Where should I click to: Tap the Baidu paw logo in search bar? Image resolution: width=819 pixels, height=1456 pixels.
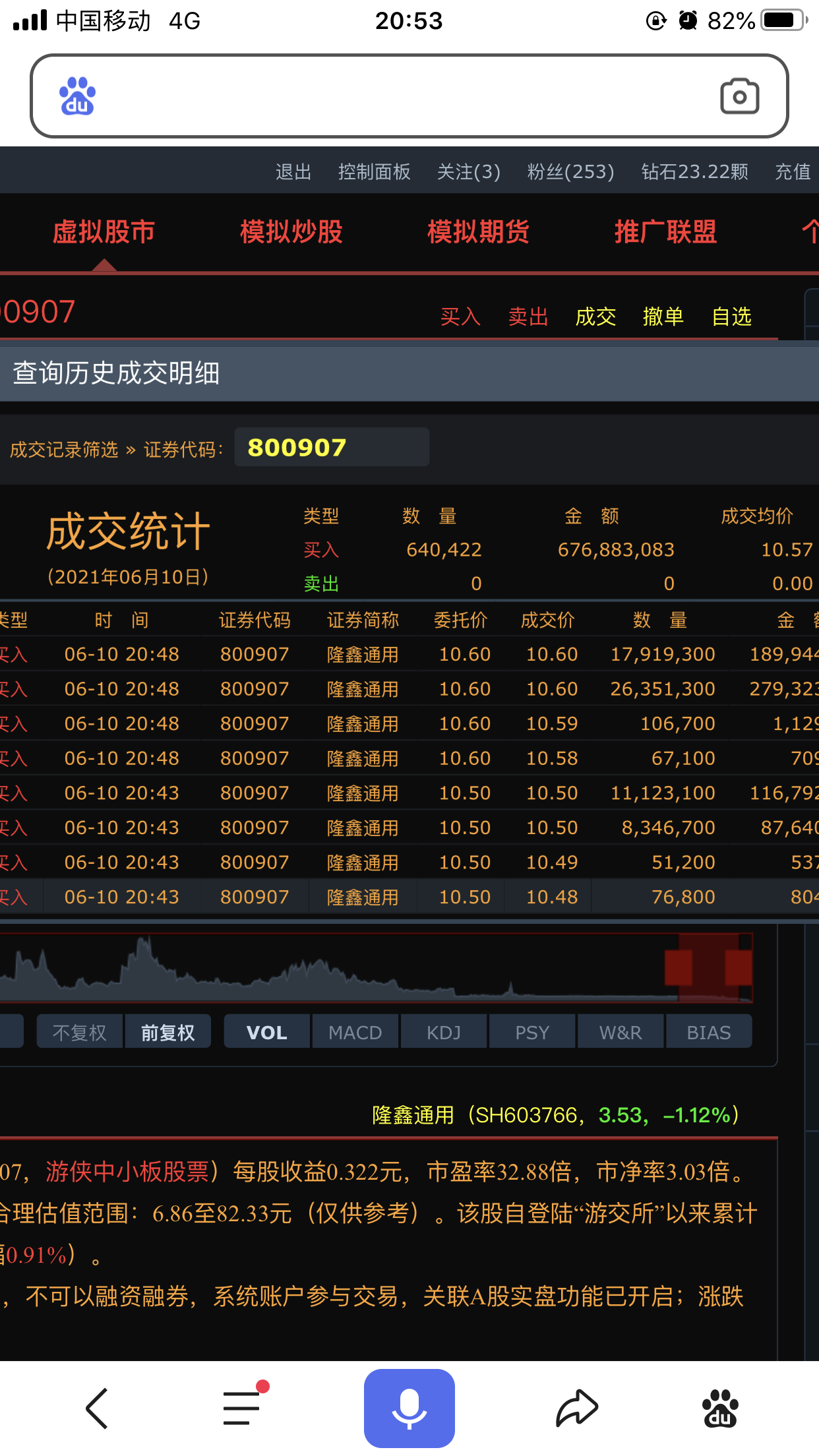[78, 96]
